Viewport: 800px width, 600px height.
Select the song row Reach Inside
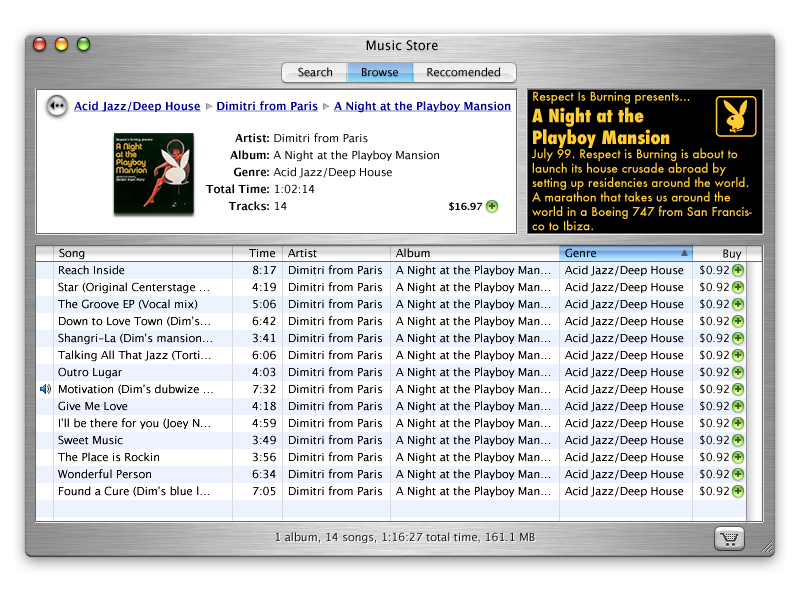[392, 270]
